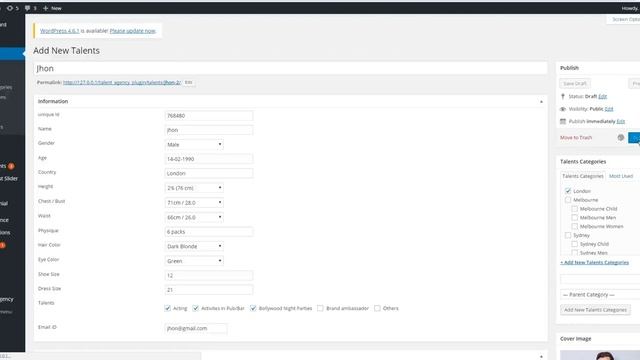This screenshot has height=360, width=640.
Task: Click the spinner icon beside Publish button
Action: [x=621, y=138]
